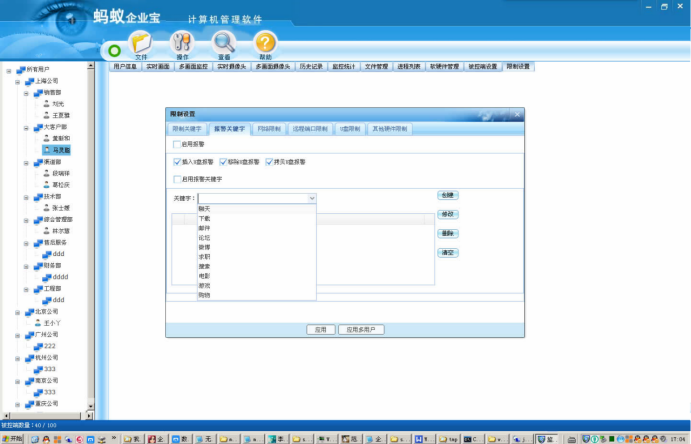This screenshot has width=691, height=444.
Task: Collapse the 技术部 department node
Action: (27, 196)
